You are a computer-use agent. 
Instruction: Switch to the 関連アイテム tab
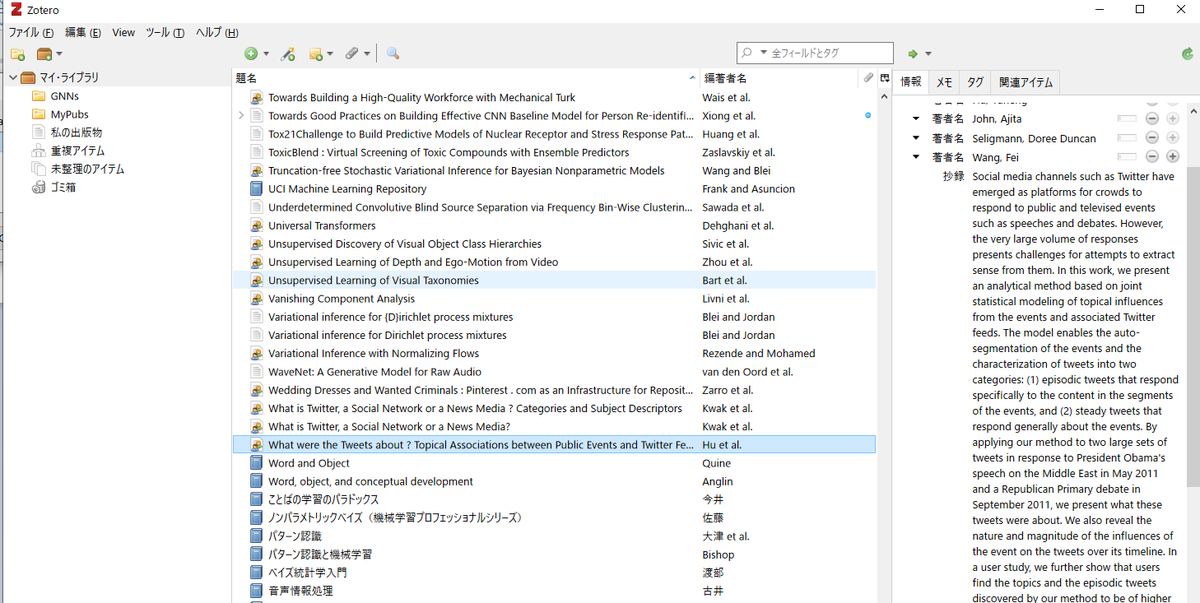click(1025, 82)
